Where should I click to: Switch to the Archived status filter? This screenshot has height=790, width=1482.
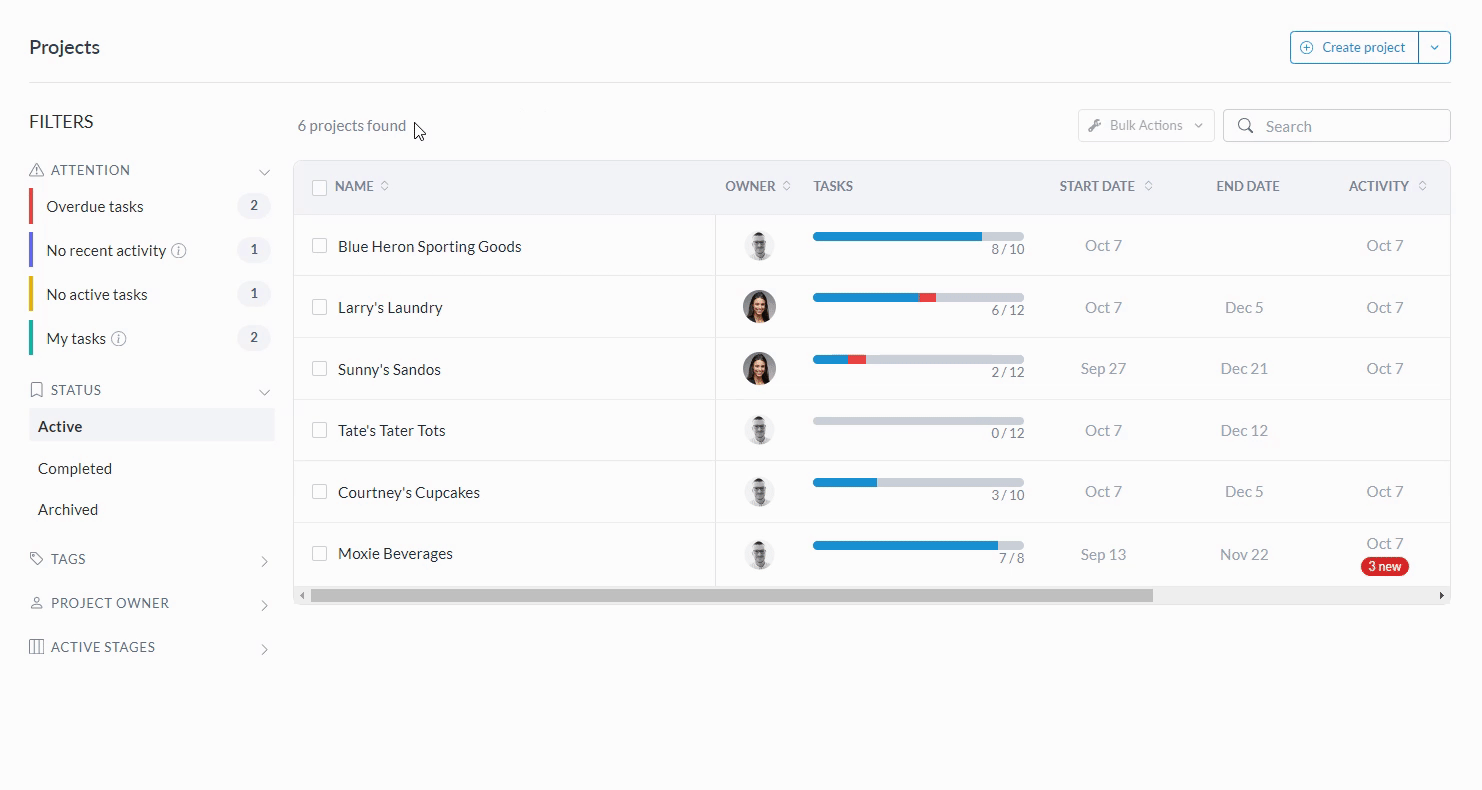click(x=68, y=510)
